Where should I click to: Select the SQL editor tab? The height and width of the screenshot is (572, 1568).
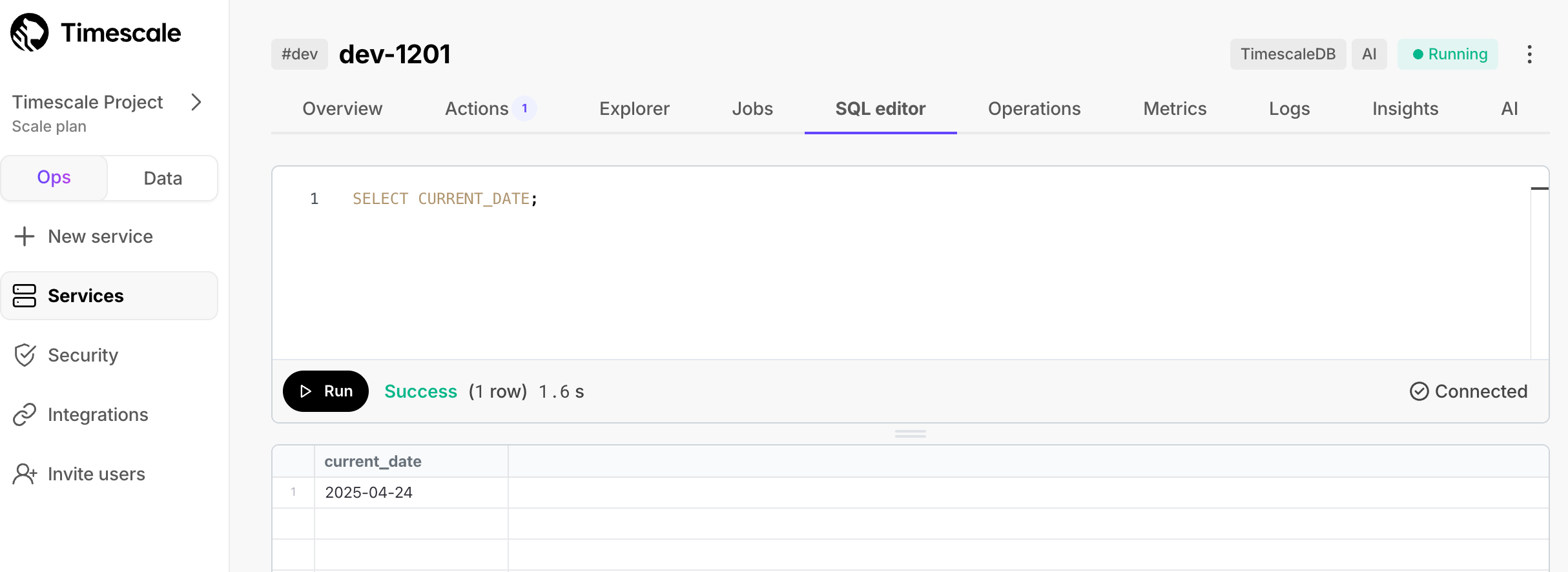coord(880,108)
